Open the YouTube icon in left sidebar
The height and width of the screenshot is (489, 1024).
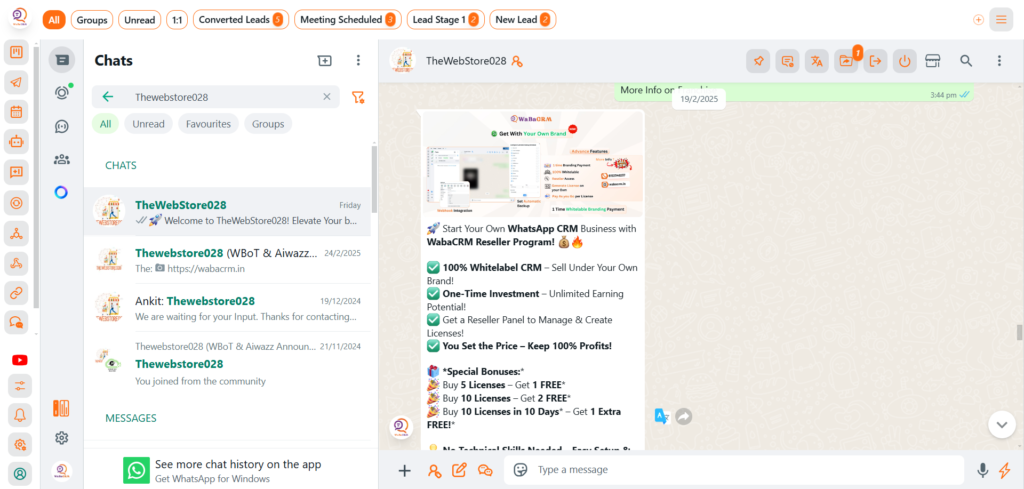[x=18, y=360]
